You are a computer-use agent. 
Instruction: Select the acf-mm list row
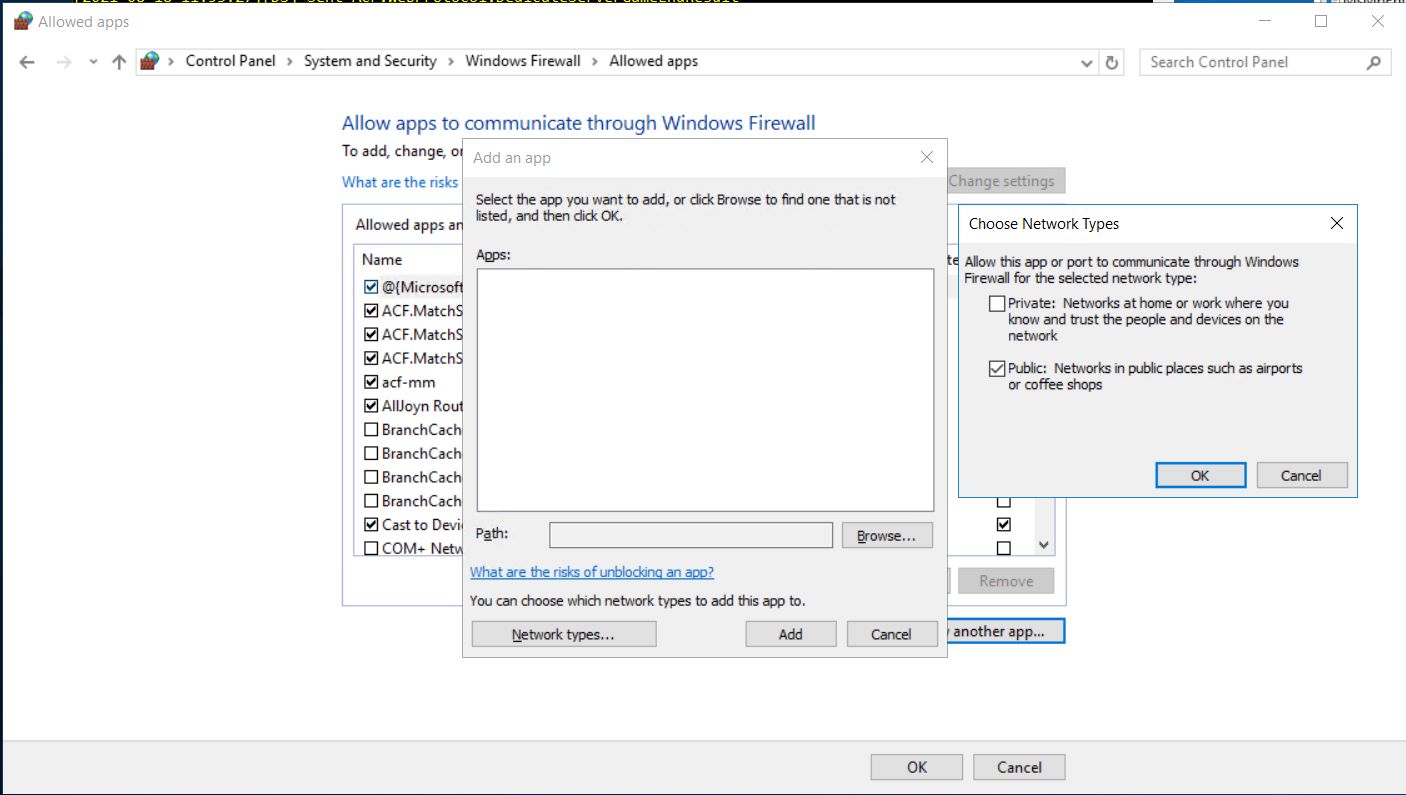click(x=409, y=382)
